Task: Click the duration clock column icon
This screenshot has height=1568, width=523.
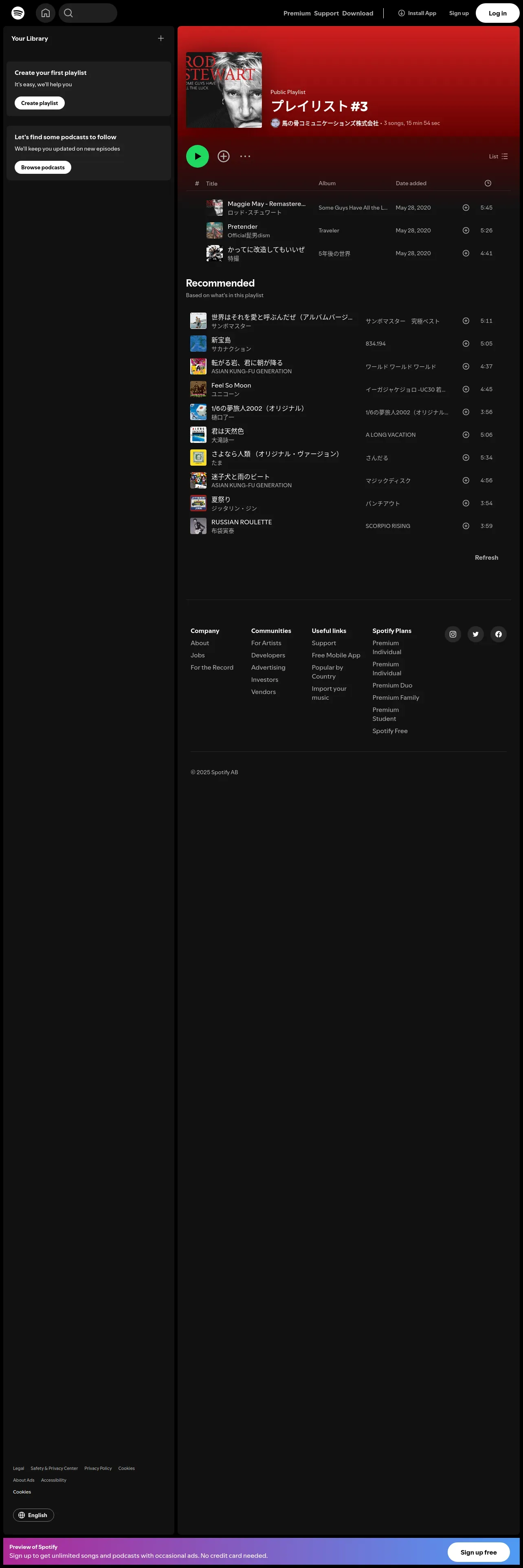Action: [488, 183]
